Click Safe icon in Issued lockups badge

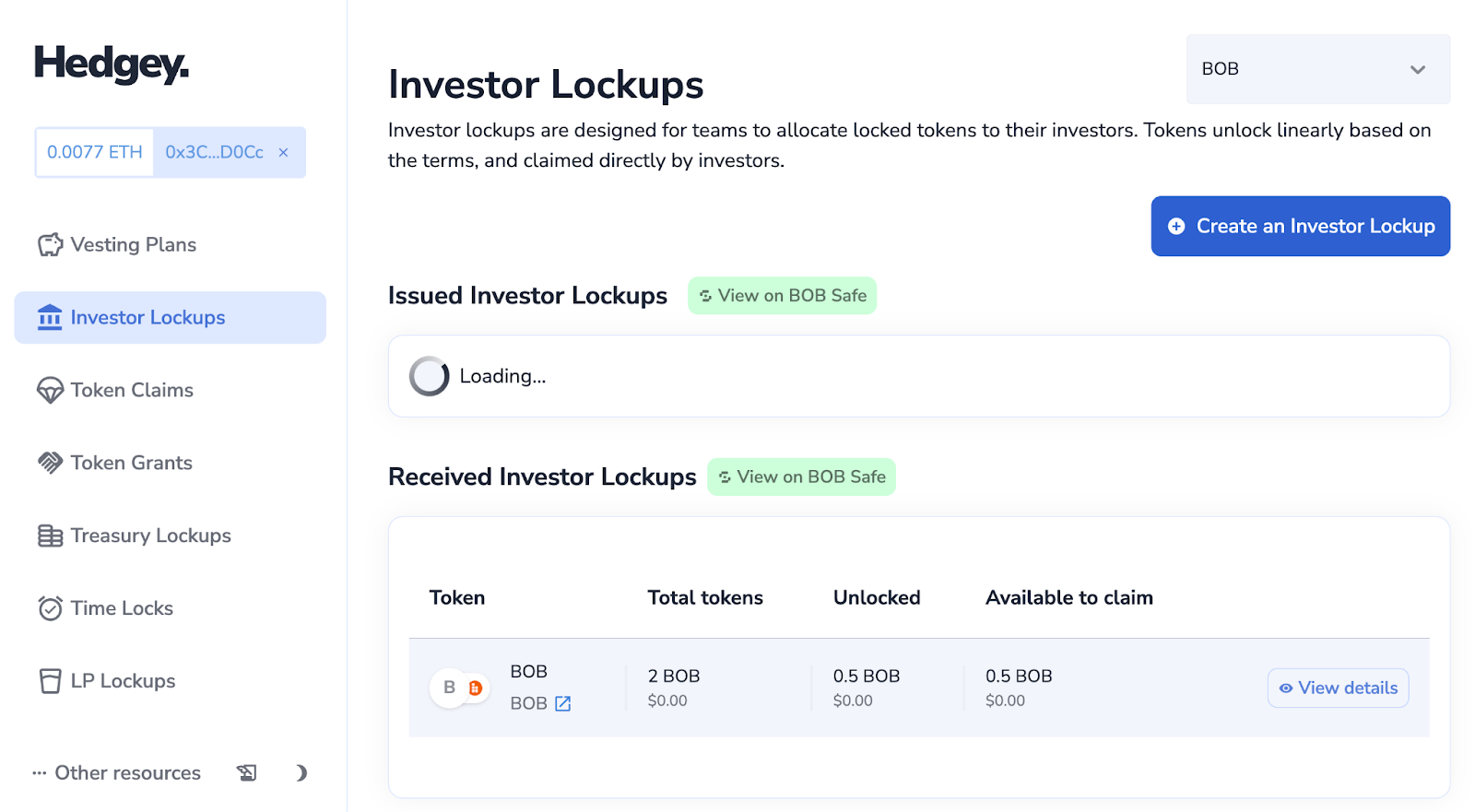(x=705, y=296)
